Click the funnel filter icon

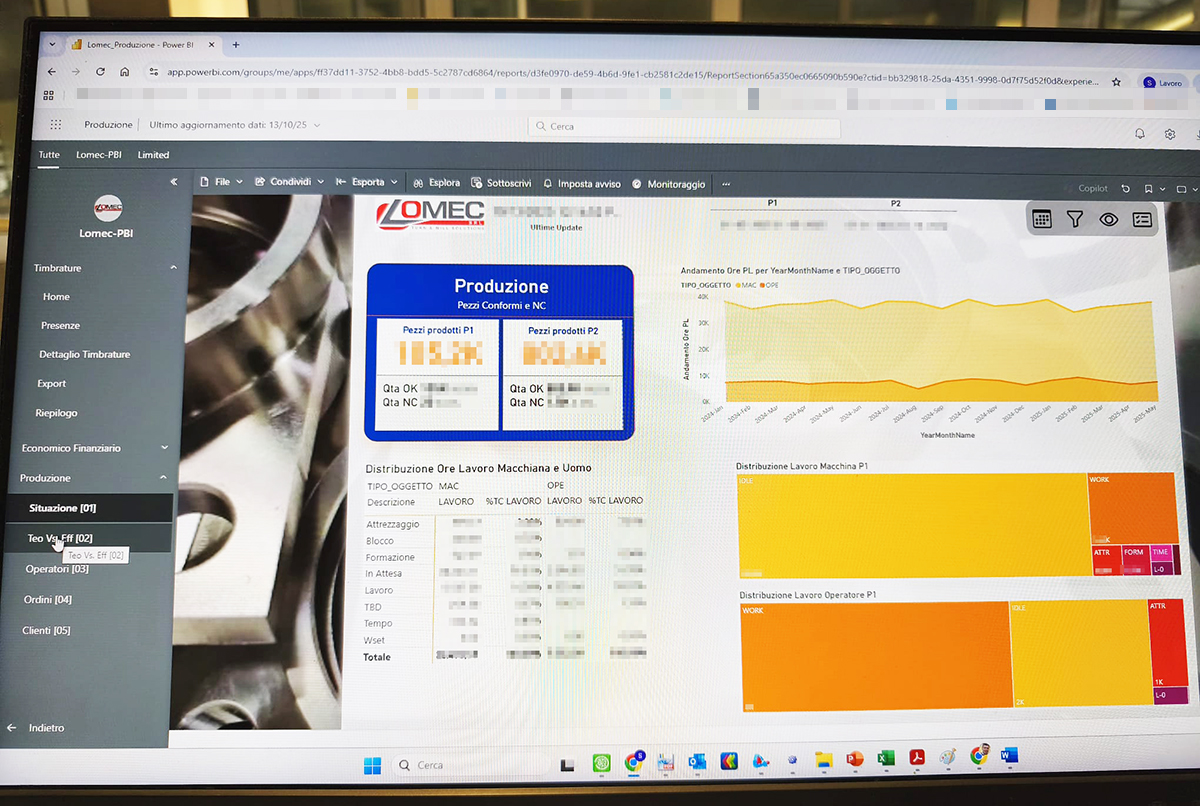[x=1075, y=219]
